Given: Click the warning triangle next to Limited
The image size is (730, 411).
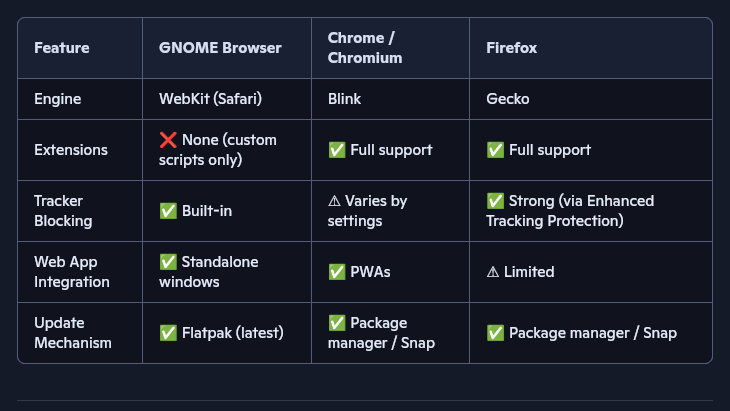Looking at the screenshot, I should coord(493,272).
